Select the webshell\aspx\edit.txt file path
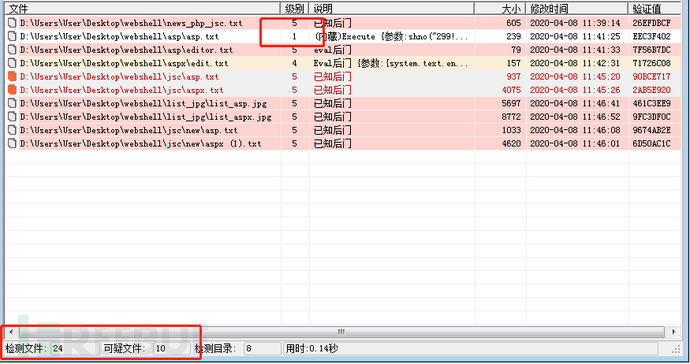 click(124, 63)
